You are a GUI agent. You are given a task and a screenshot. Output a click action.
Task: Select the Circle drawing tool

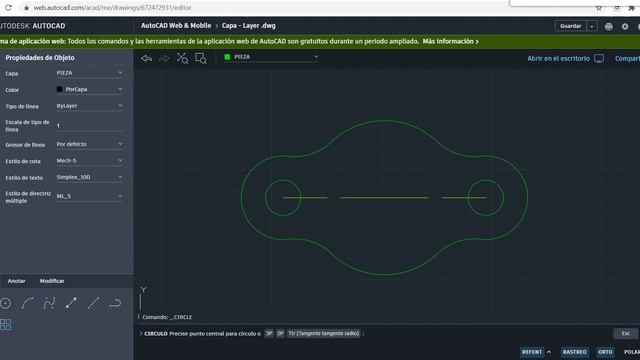(x=6, y=303)
